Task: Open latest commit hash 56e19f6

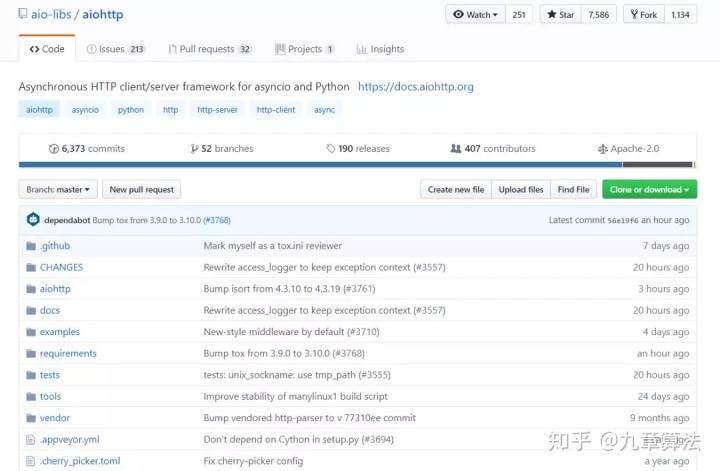Action: click(623, 220)
